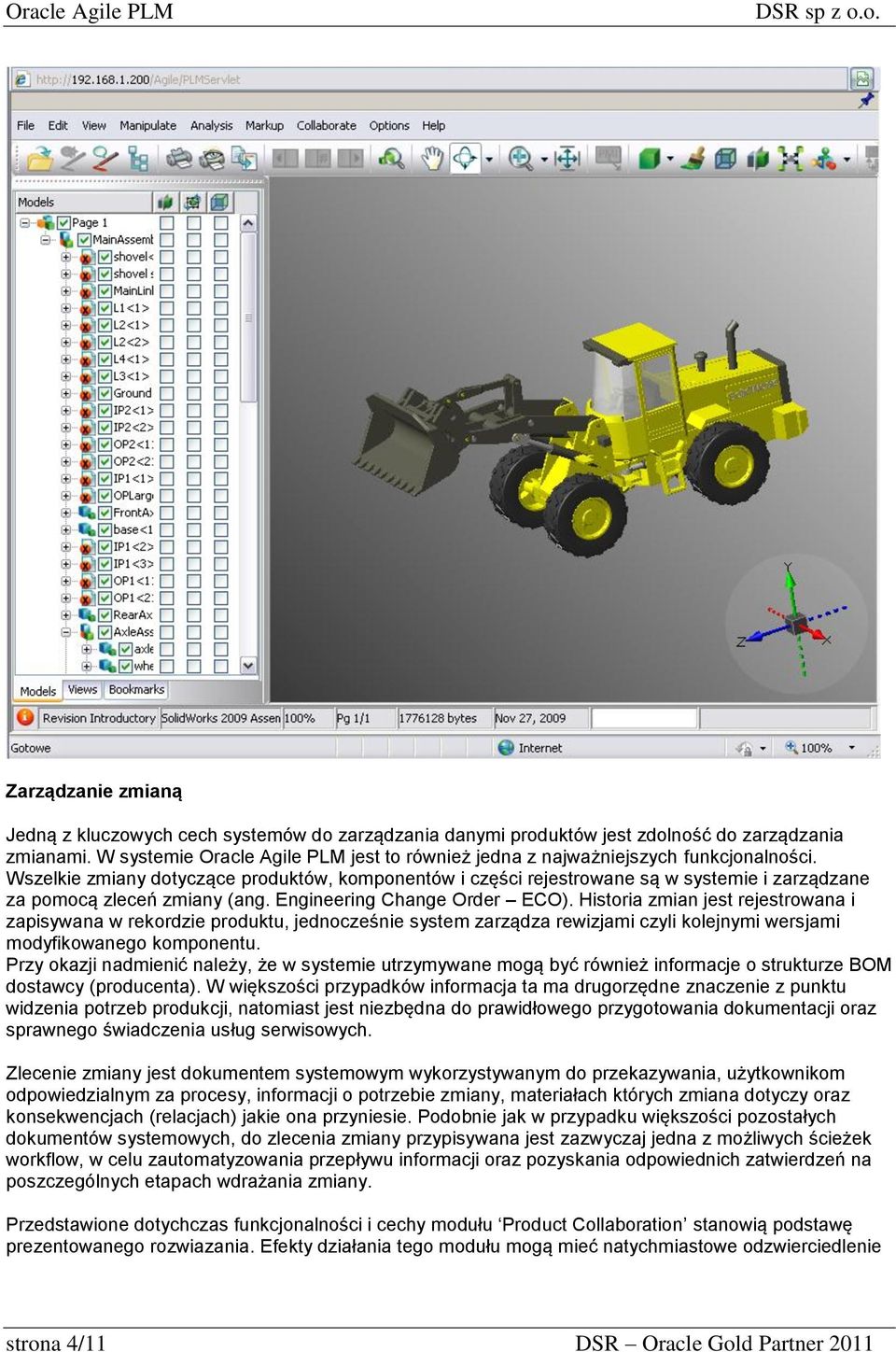Click the bounding box icon in Models header

coord(192,202)
